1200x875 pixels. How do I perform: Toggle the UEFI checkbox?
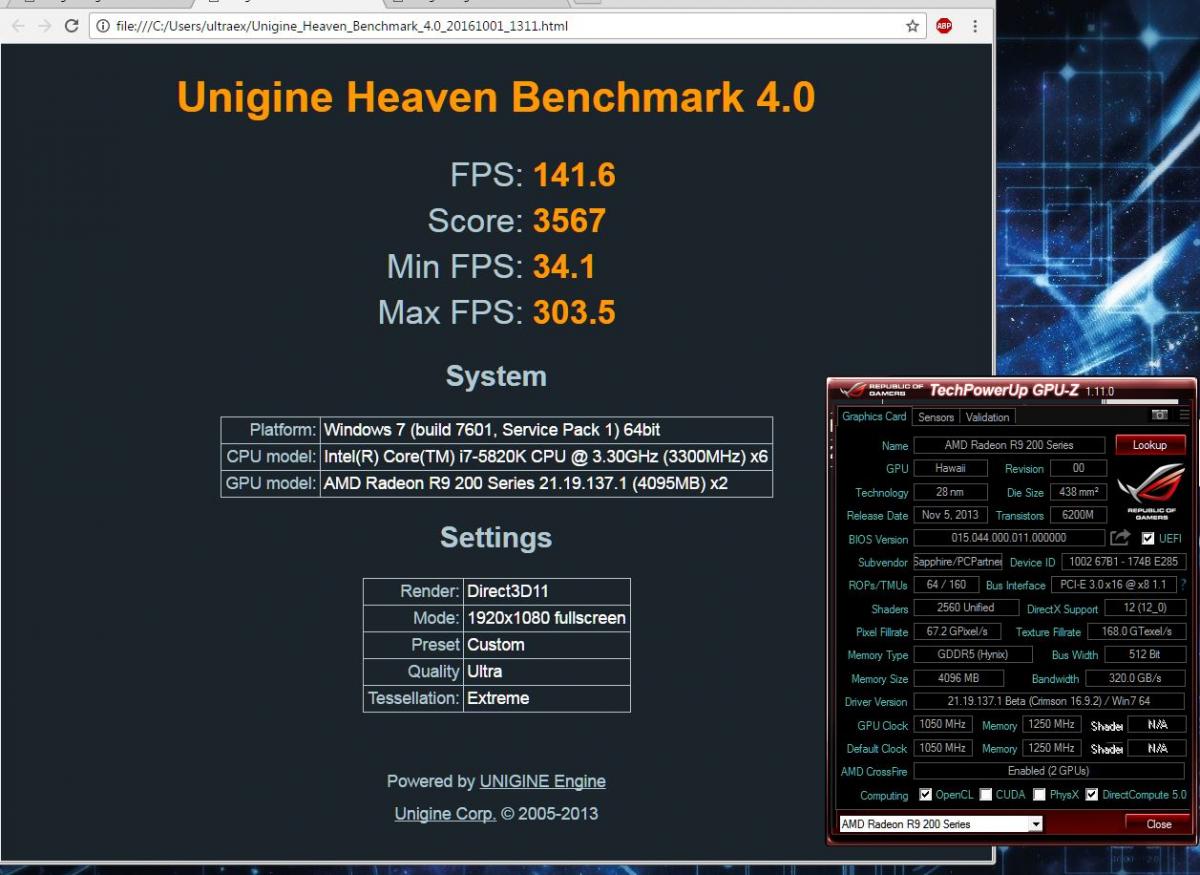pos(1148,538)
